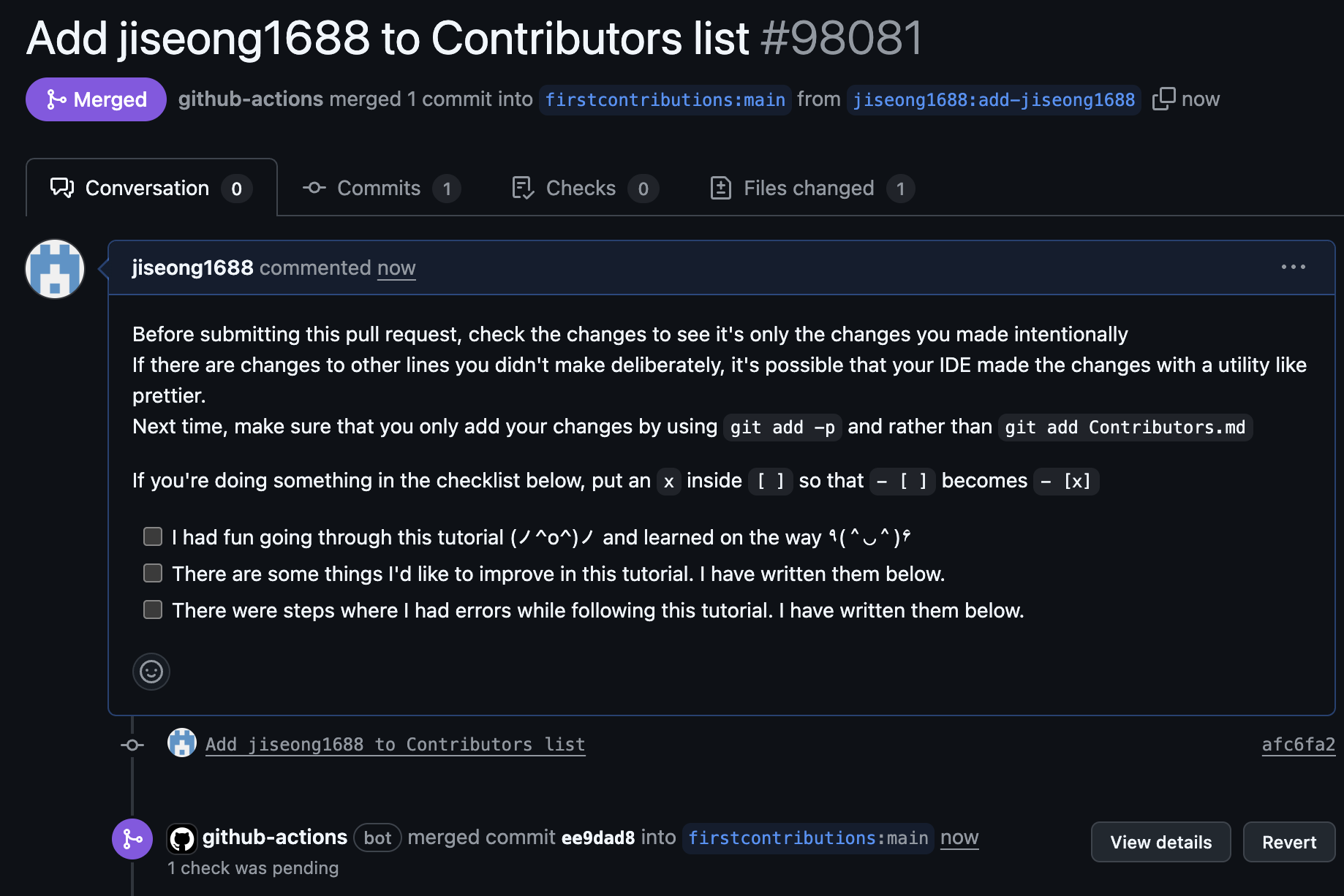Switch to the Commits tab

[x=381, y=189]
